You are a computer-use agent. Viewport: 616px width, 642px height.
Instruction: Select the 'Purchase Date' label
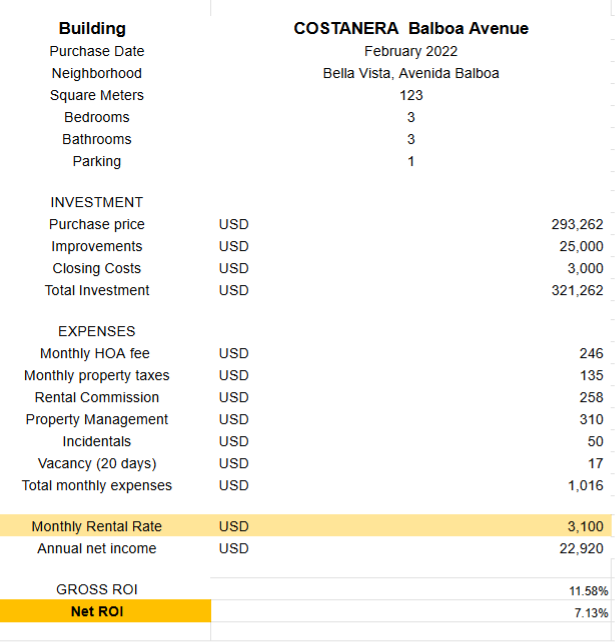click(97, 51)
